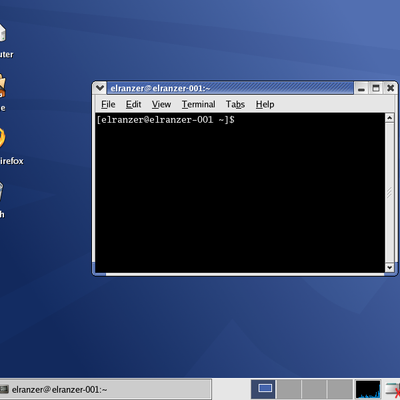Image resolution: width=400 pixels, height=400 pixels.
Task: Open the terminal window menu arrow in title bar
Action: (x=99, y=88)
